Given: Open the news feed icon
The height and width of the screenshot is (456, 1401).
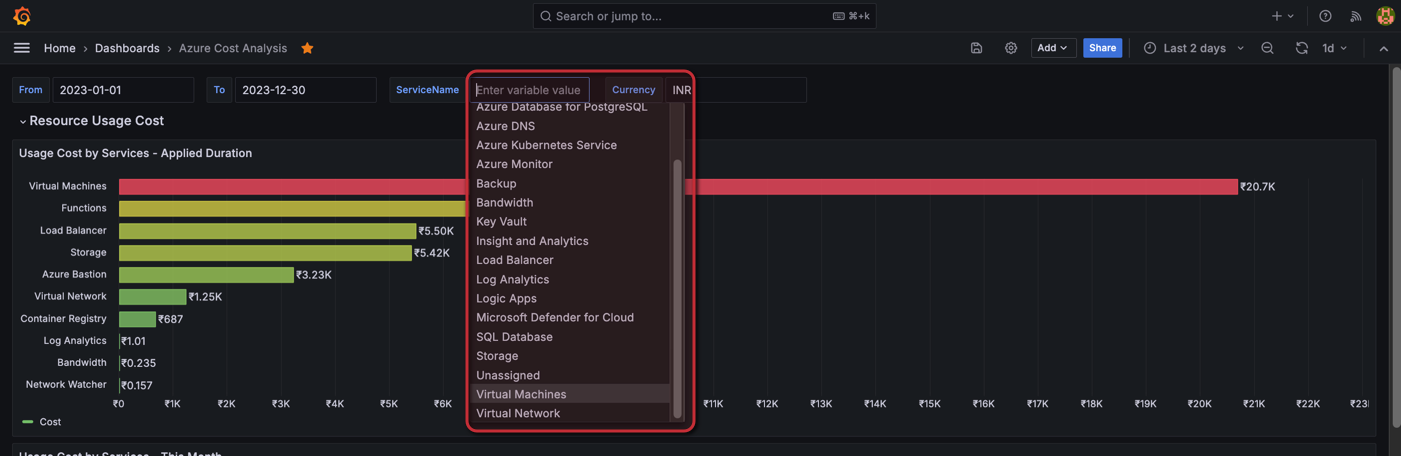Looking at the screenshot, I should tap(1355, 16).
